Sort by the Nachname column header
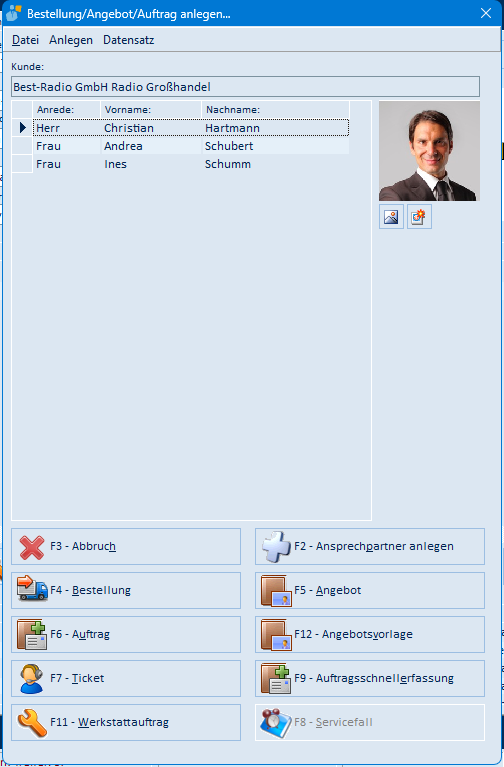 click(x=275, y=110)
